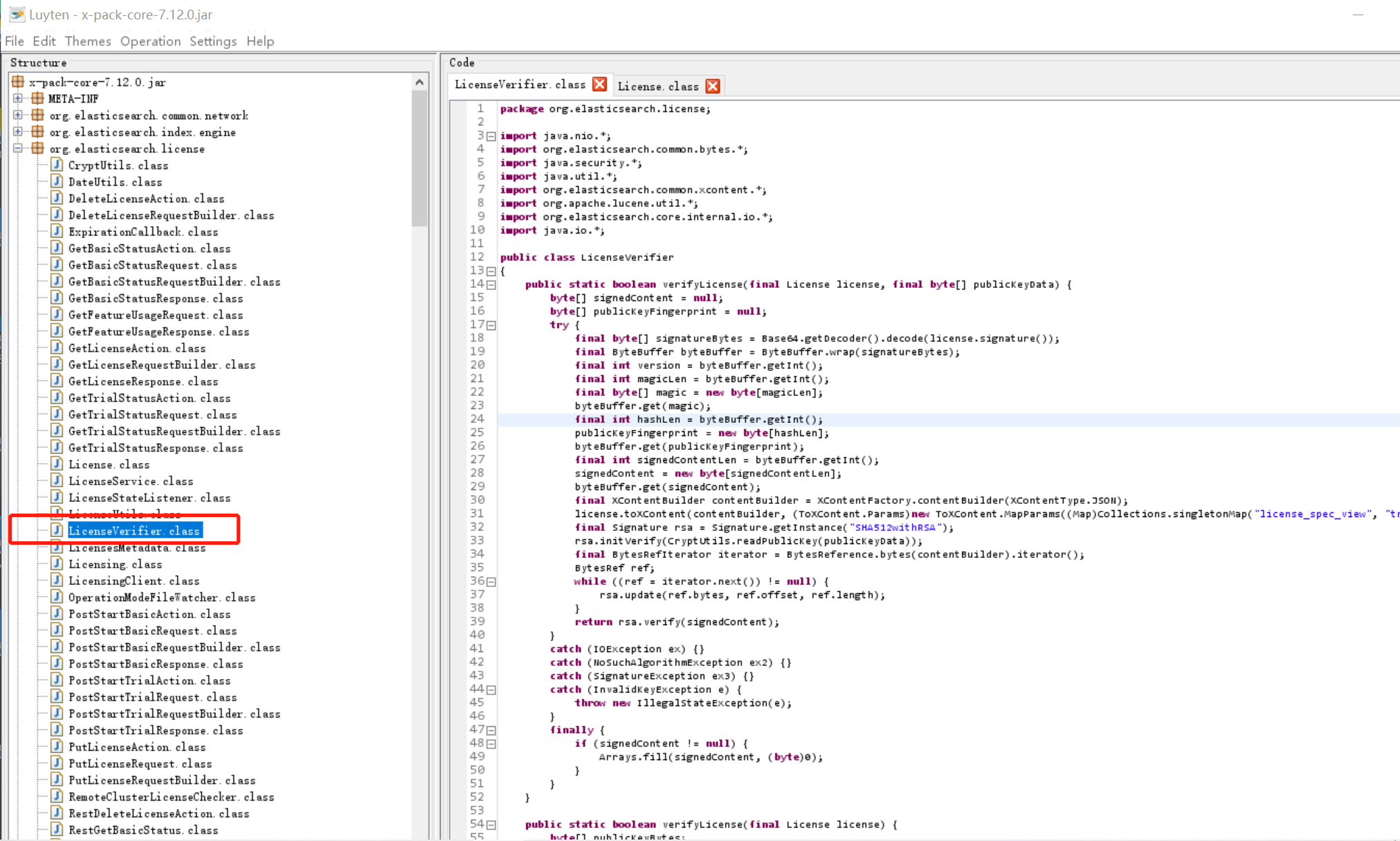Click code line 39 return rsa.verify statement
Screen dimensions: 1400x841
coord(676,622)
